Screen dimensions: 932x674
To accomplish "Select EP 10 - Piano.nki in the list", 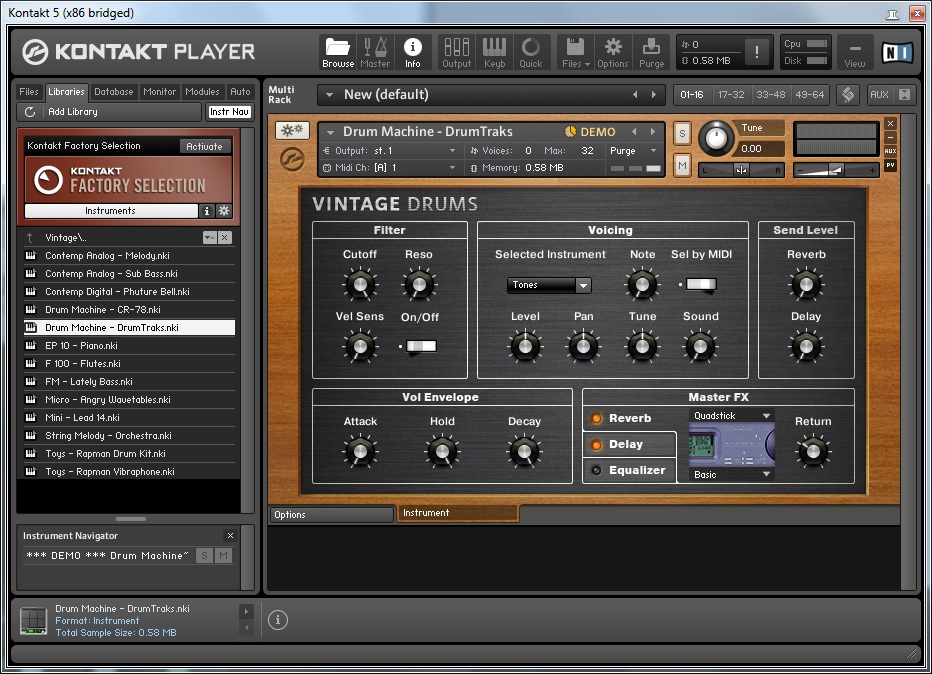I will click(x=130, y=345).
